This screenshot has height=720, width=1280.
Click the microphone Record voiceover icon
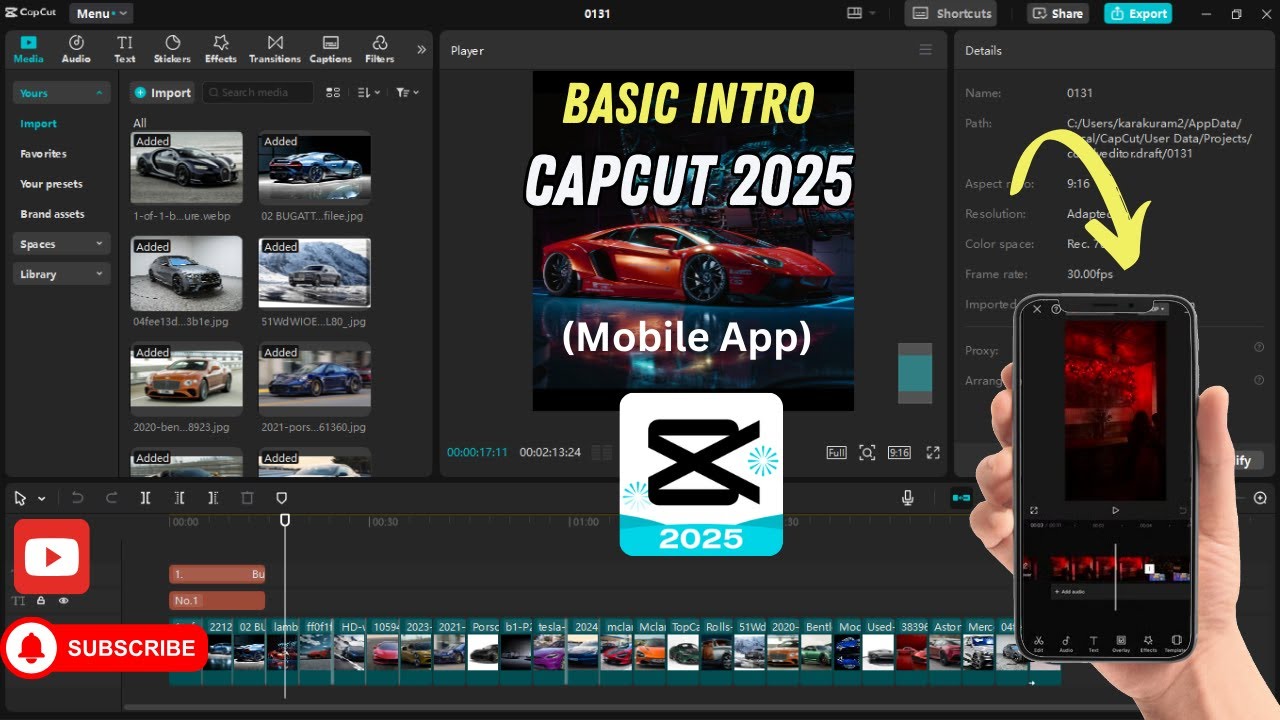click(x=908, y=498)
